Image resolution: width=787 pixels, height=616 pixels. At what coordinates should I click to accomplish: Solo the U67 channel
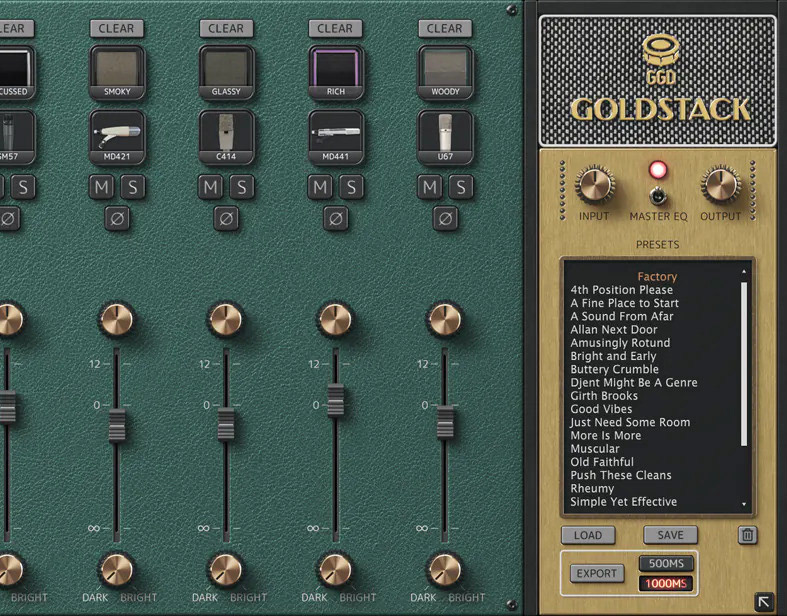point(461,187)
